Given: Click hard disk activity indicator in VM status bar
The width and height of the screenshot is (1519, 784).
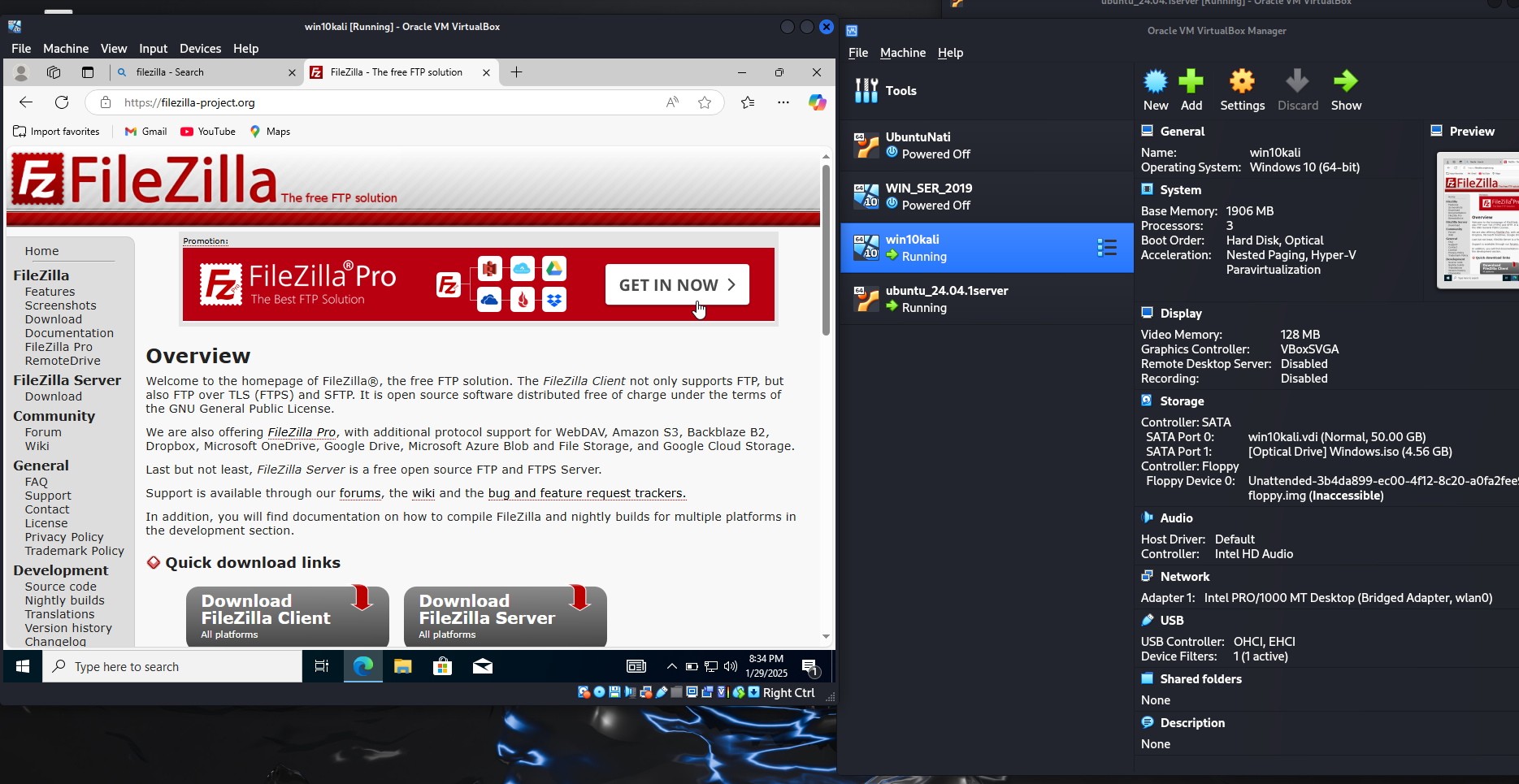Looking at the screenshot, I should point(584,692).
